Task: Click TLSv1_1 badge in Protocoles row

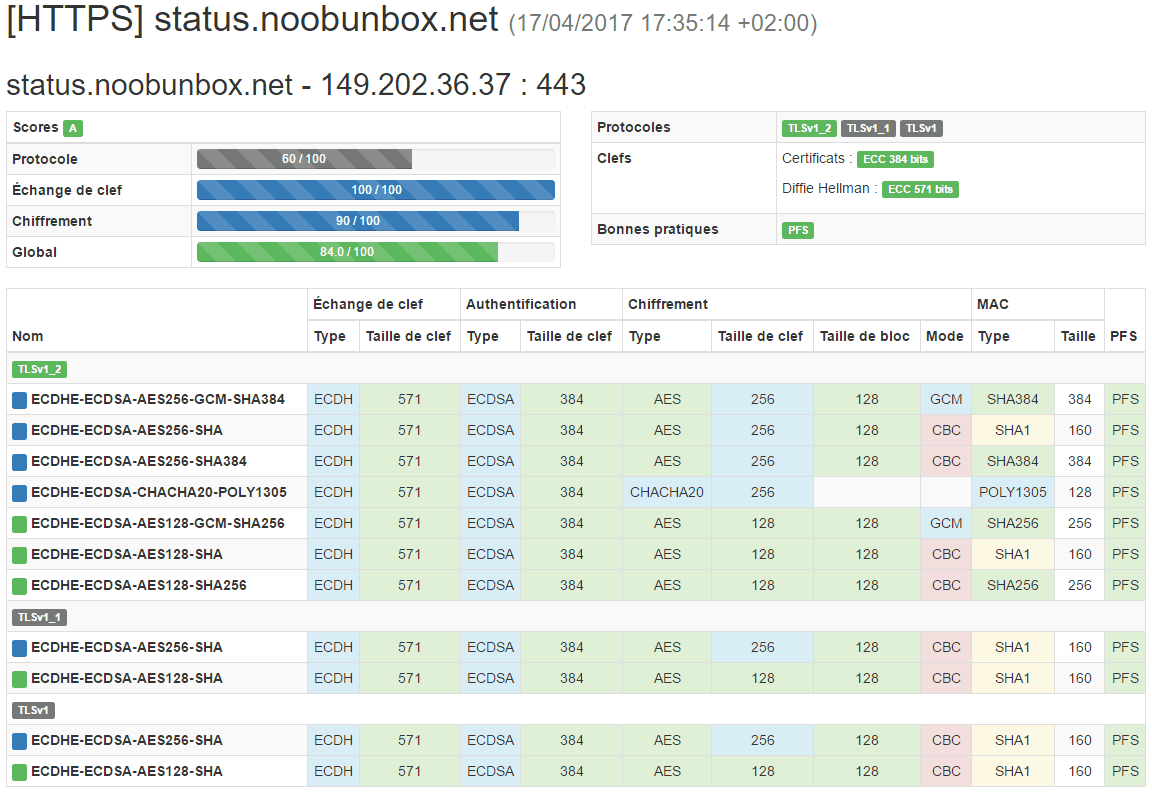Action: point(868,128)
